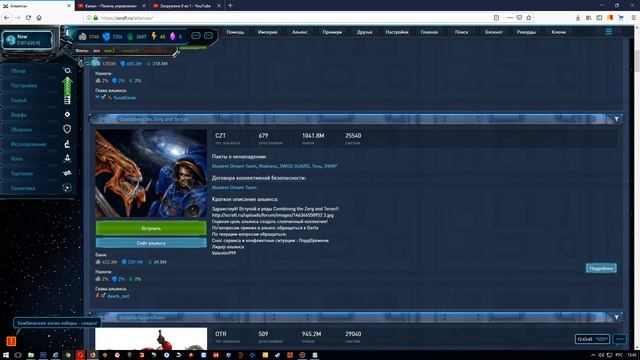This screenshot has height=360, width=640.
Task: Reload the page with the browser refresh icon
Action: pos(28,18)
